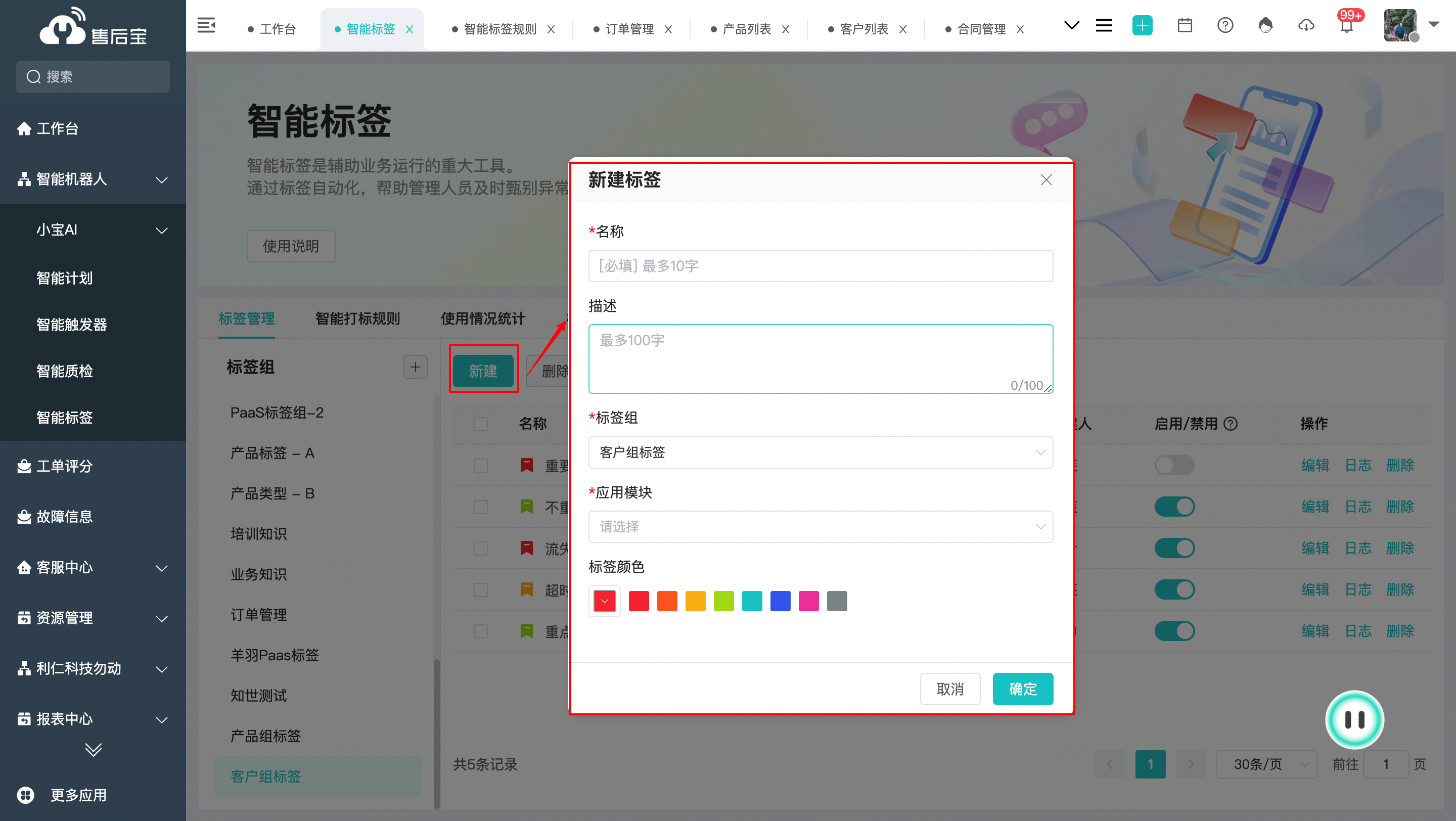Open the calendar icon in top bar
Image resolution: width=1456 pixels, height=821 pixels.
point(1185,25)
